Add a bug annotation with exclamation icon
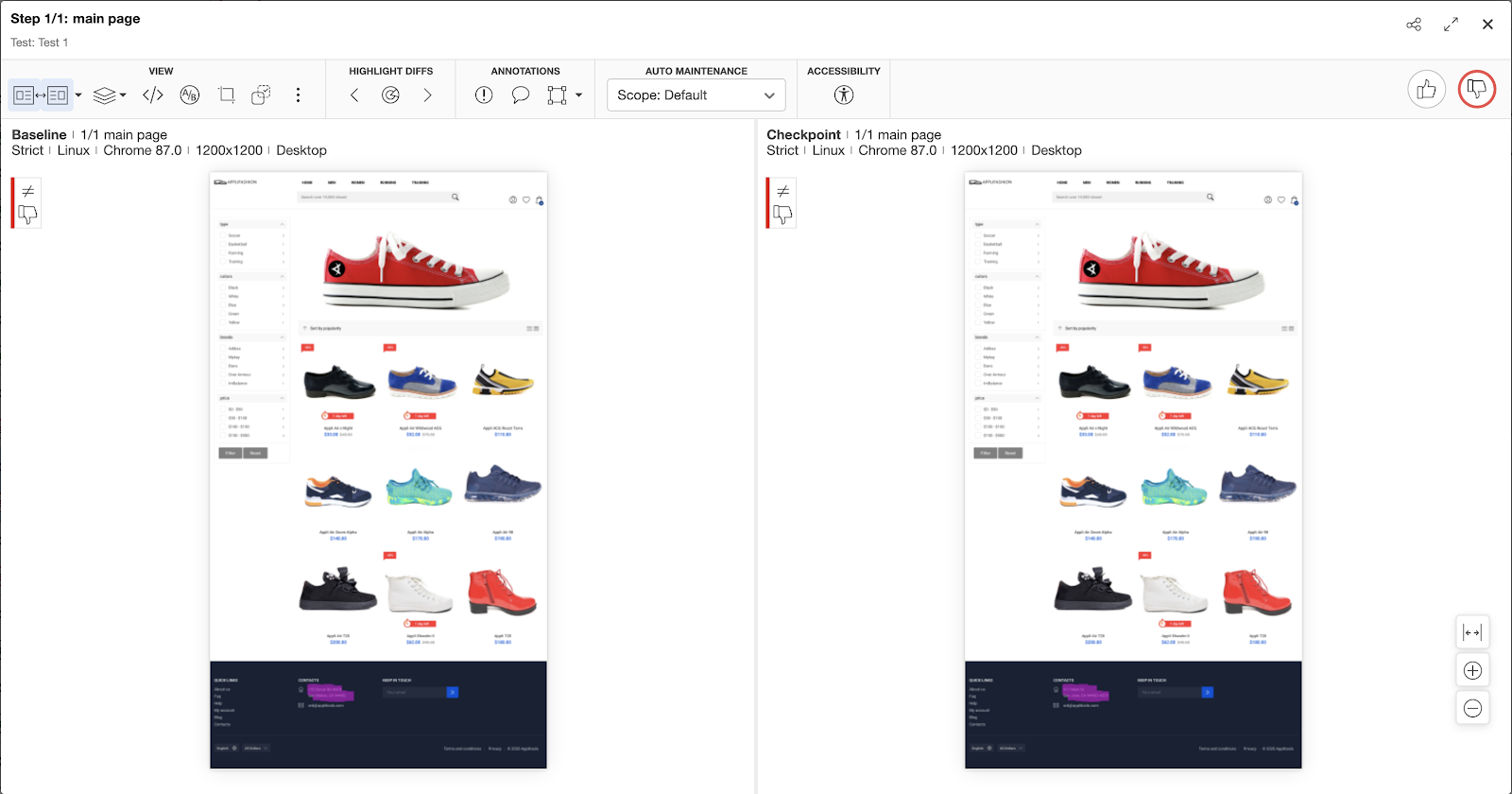 point(484,95)
